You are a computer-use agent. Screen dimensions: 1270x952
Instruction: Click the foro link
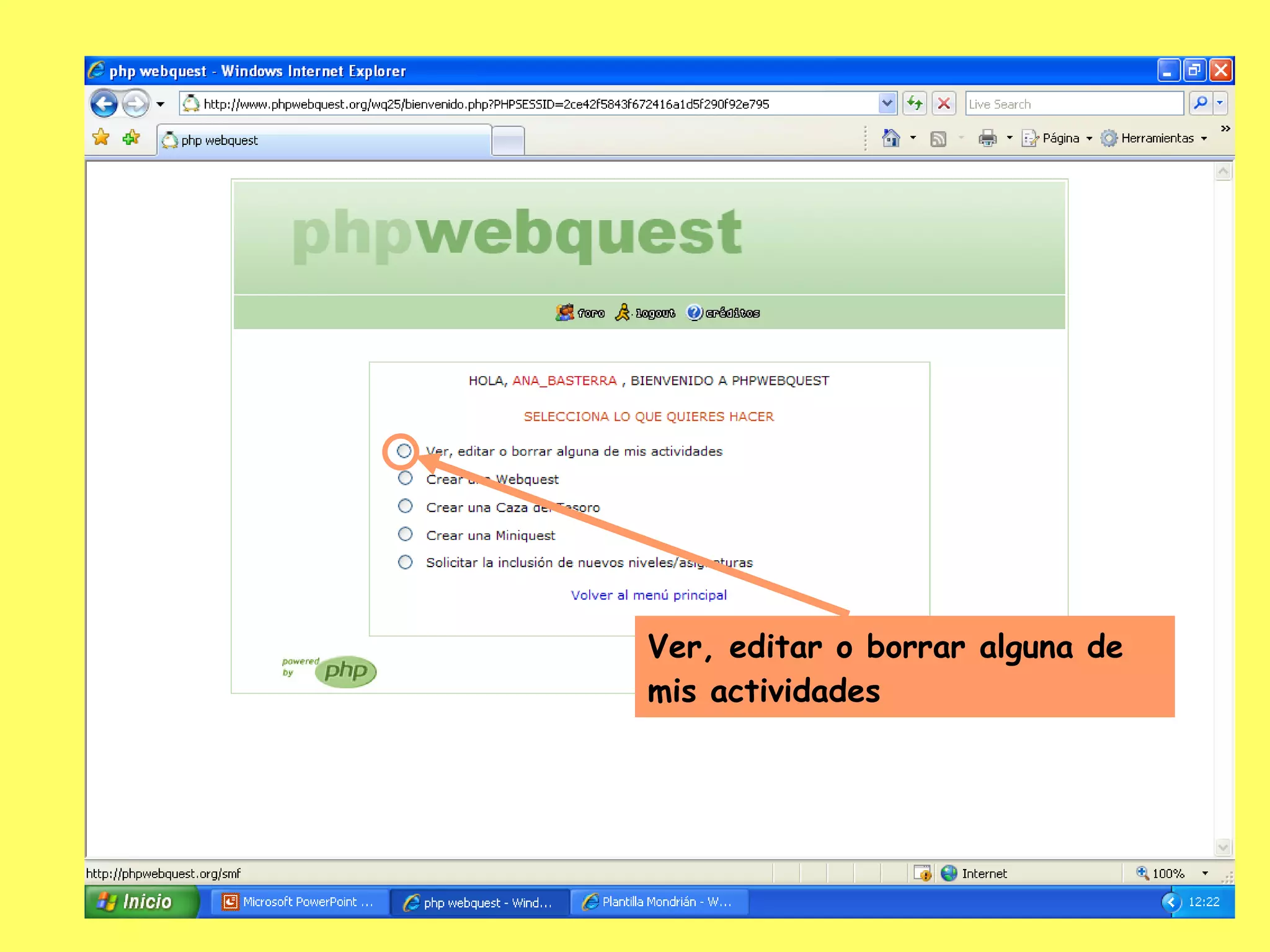(x=591, y=314)
